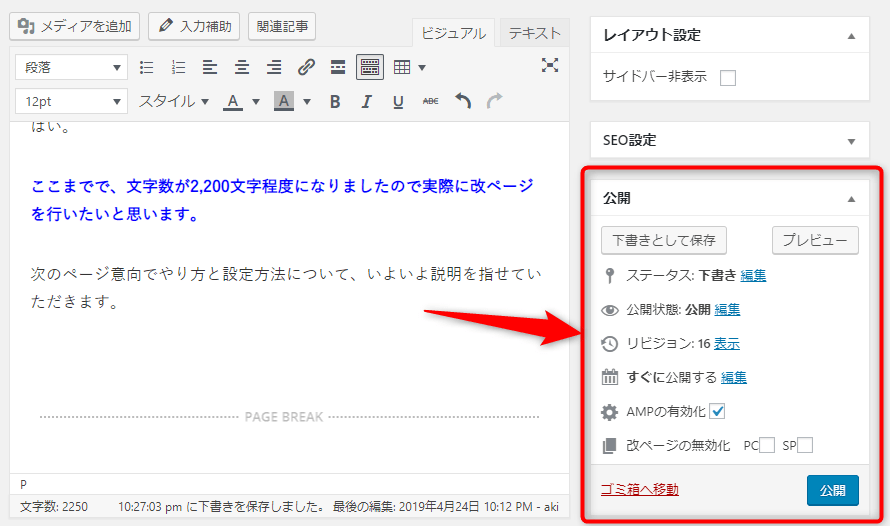Switch to the ビジュアル editor tab
The image size is (890, 526).
pos(453,34)
